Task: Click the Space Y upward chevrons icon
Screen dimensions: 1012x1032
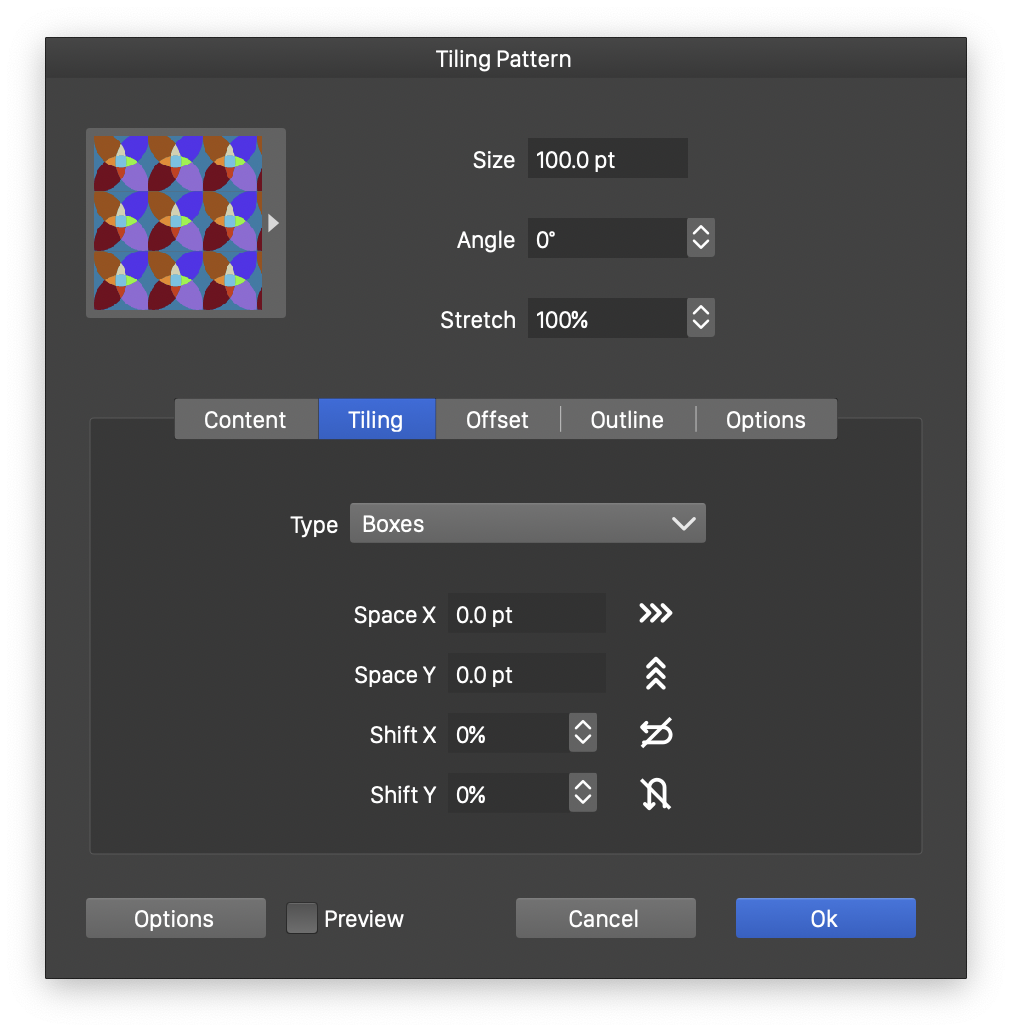Action: point(655,675)
